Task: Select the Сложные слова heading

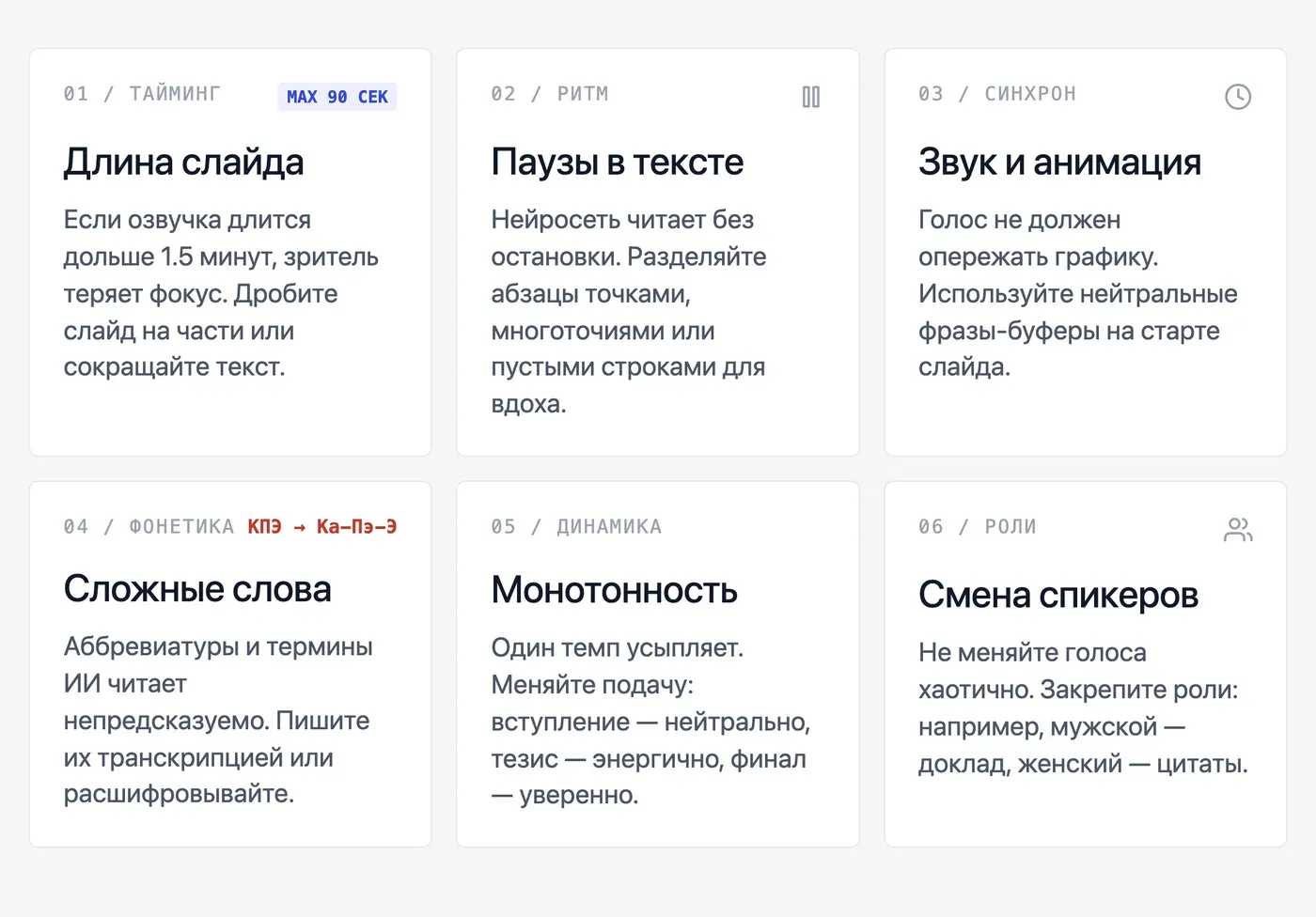Action: click(197, 589)
